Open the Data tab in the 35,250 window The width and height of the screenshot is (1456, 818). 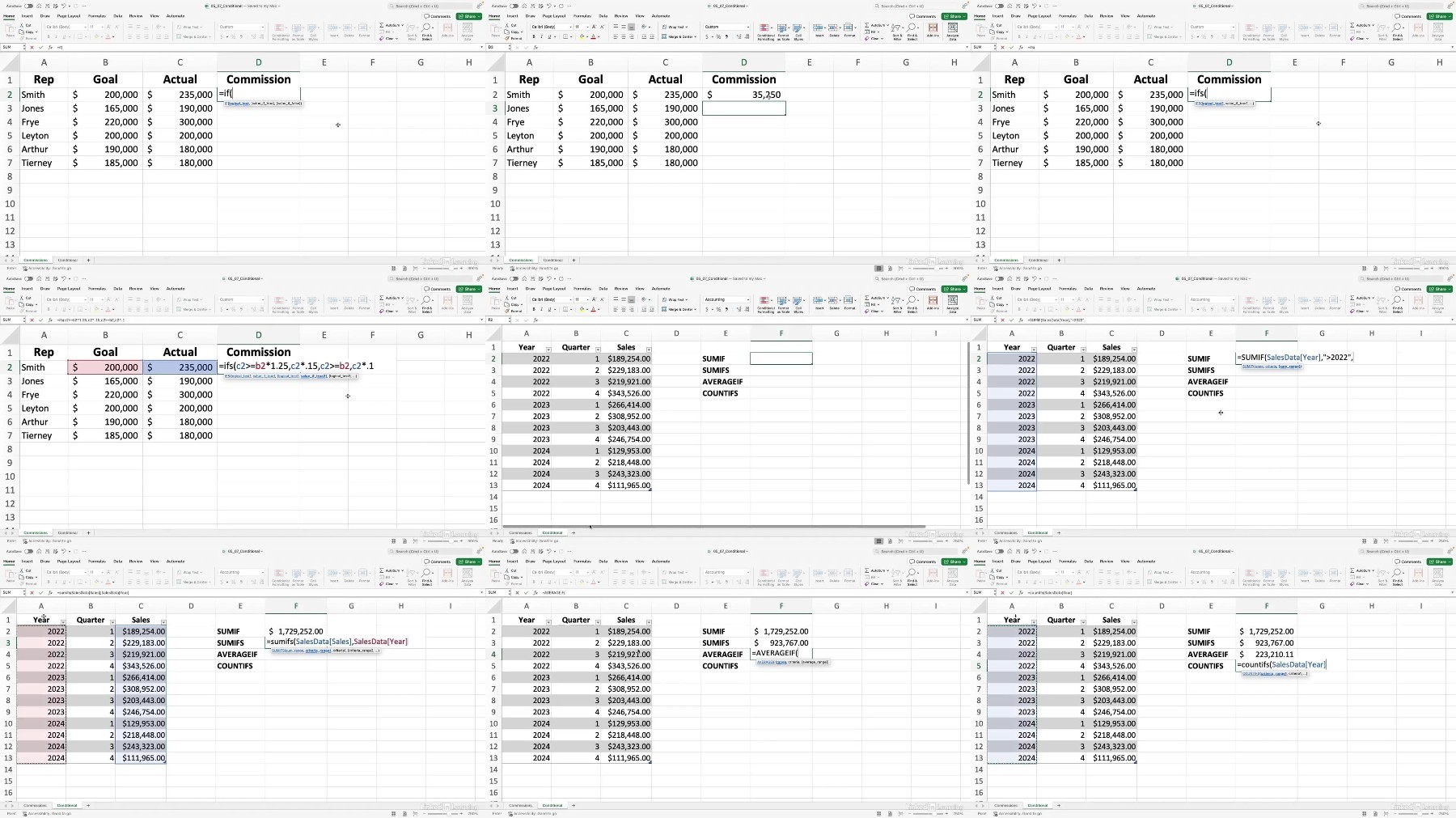point(603,16)
